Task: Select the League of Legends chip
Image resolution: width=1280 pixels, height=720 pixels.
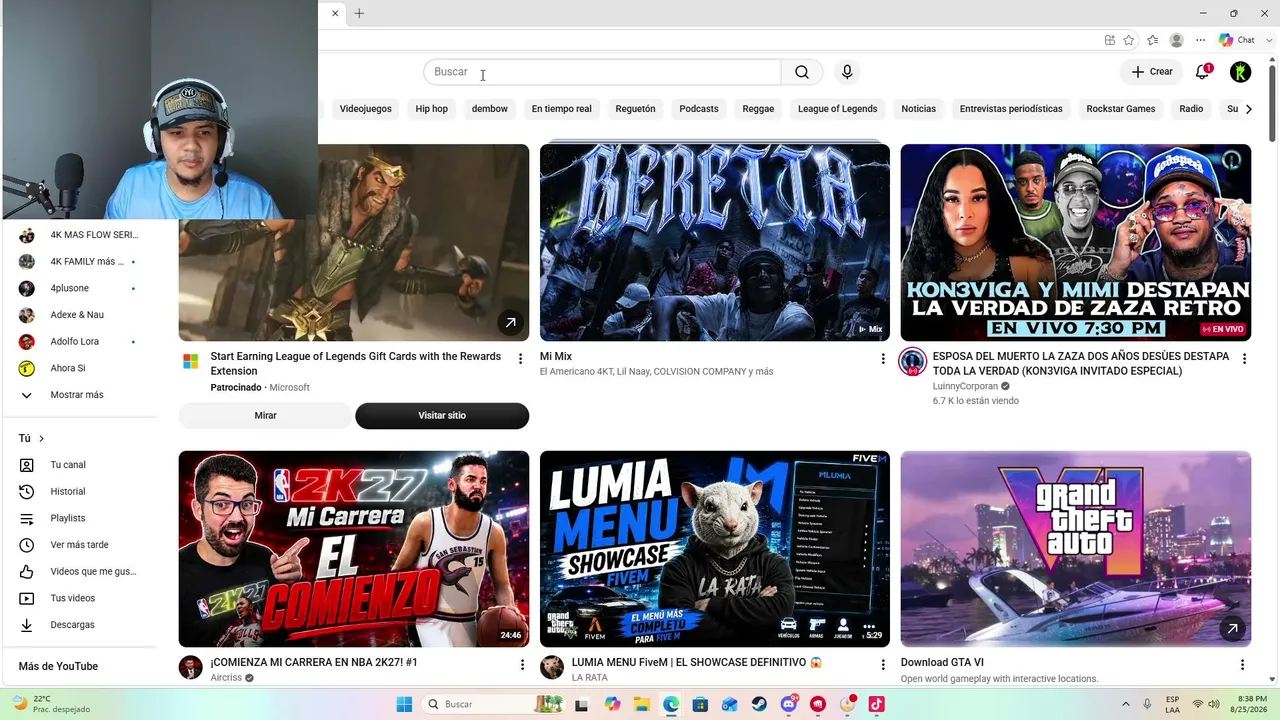Action: [838, 109]
